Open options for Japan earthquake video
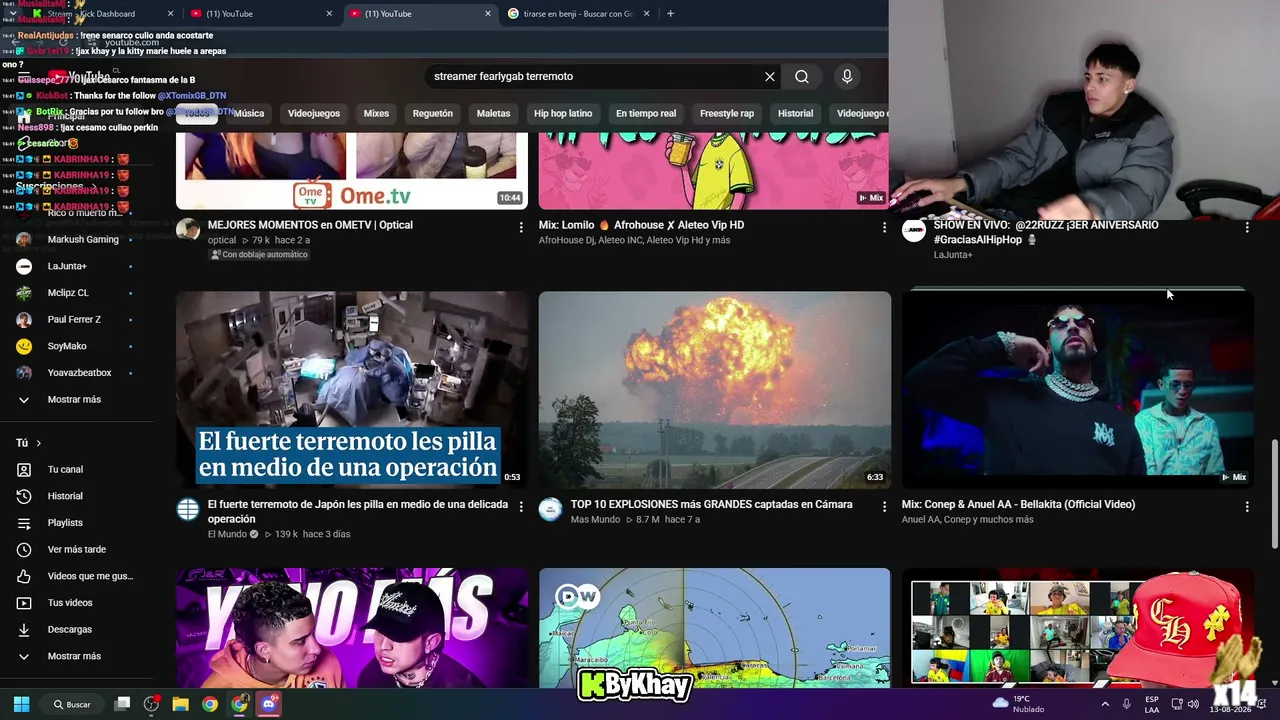This screenshot has width=1280, height=720. coord(521,507)
